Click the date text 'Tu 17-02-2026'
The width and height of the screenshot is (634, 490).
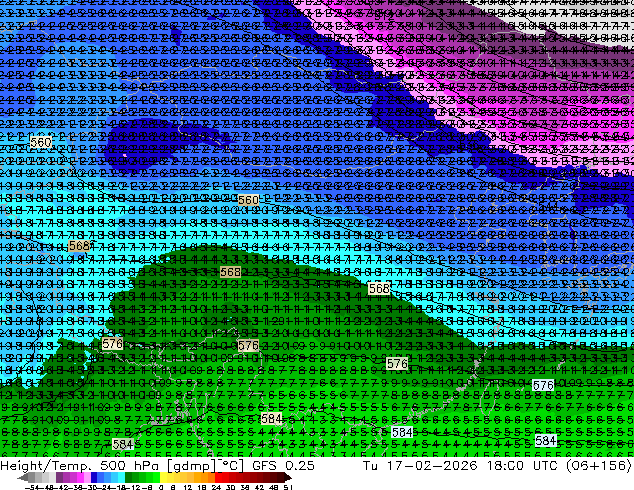420,466
